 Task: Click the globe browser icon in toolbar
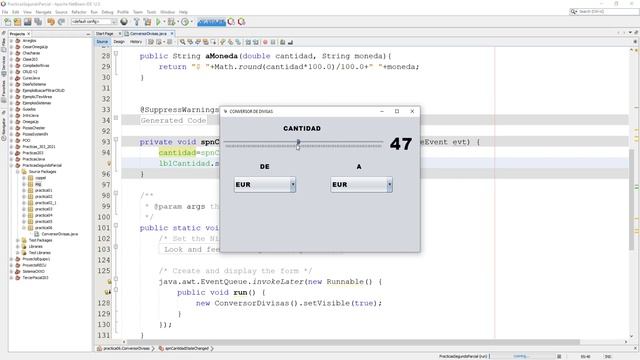point(124,22)
